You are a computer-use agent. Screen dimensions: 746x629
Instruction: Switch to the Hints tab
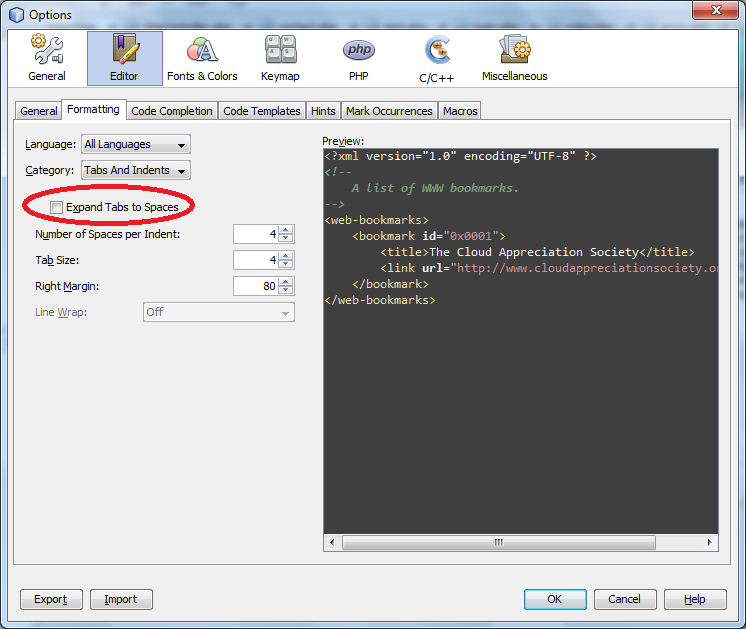point(323,111)
